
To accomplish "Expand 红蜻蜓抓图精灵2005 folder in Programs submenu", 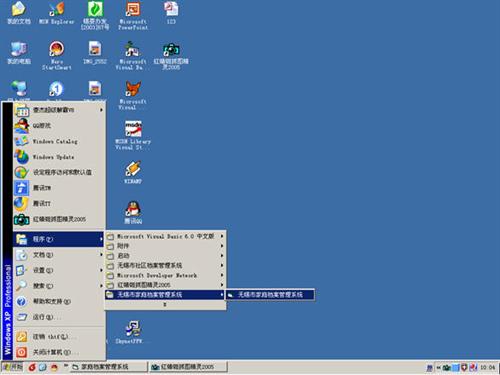I will 165,285.
